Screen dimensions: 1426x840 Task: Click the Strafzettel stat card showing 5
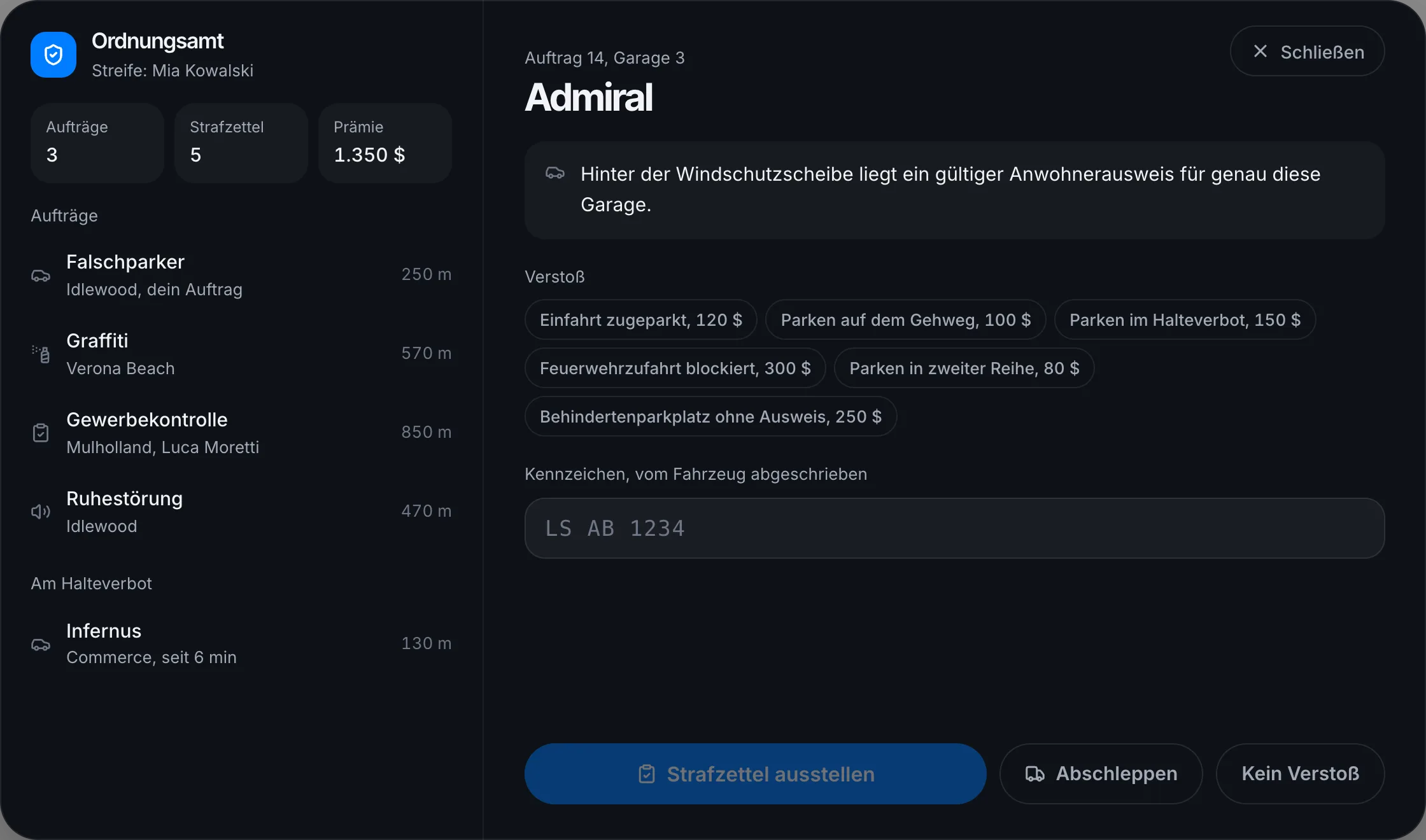[241, 143]
